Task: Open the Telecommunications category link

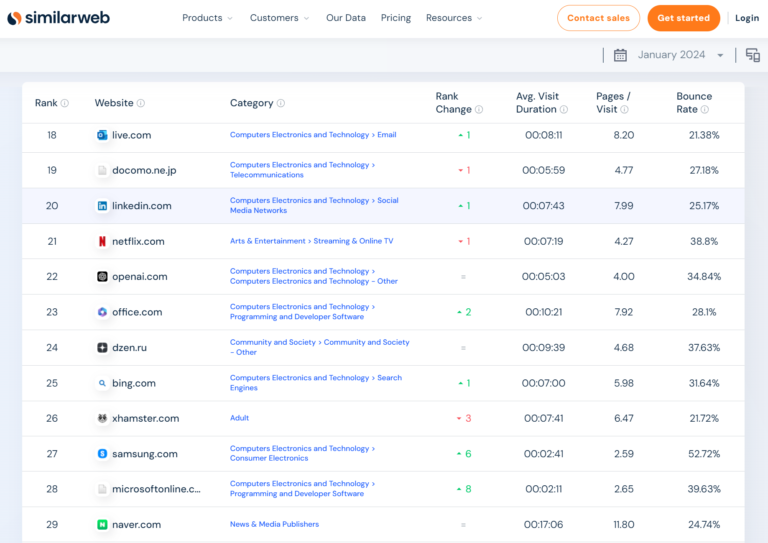Action: (x=266, y=175)
